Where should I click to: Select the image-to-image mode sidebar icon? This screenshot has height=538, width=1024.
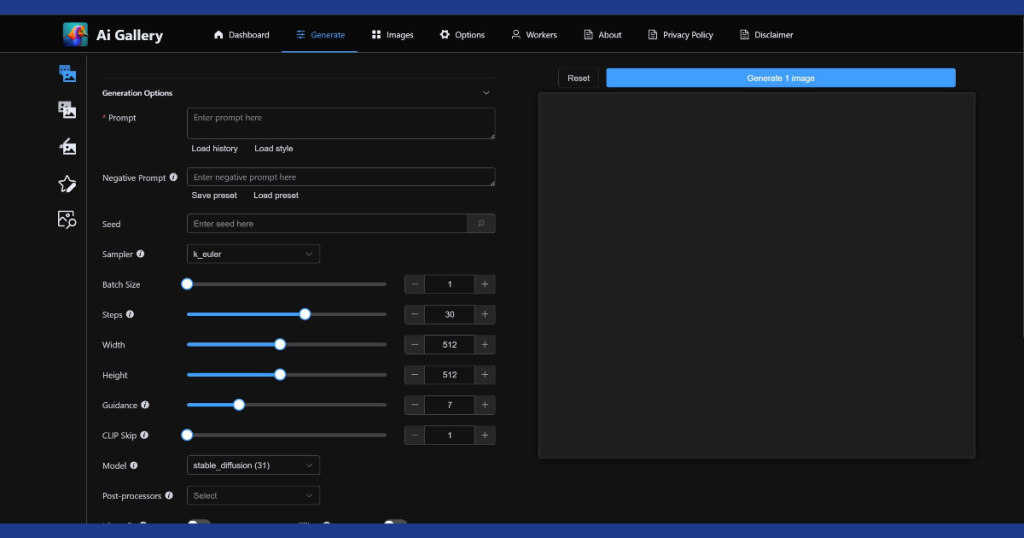pos(67,110)
